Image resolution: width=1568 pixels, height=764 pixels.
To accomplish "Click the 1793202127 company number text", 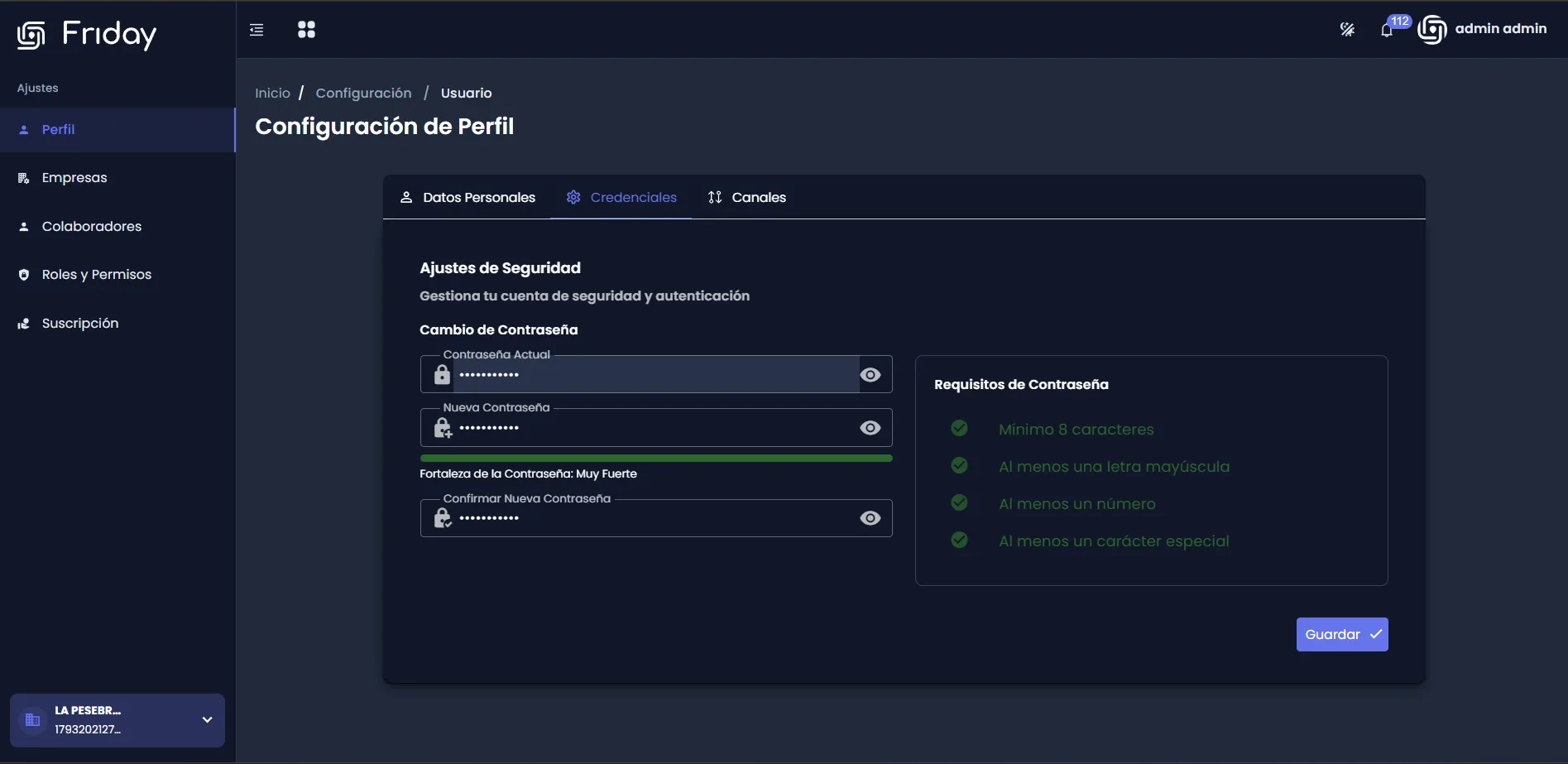I will (88, 729).
